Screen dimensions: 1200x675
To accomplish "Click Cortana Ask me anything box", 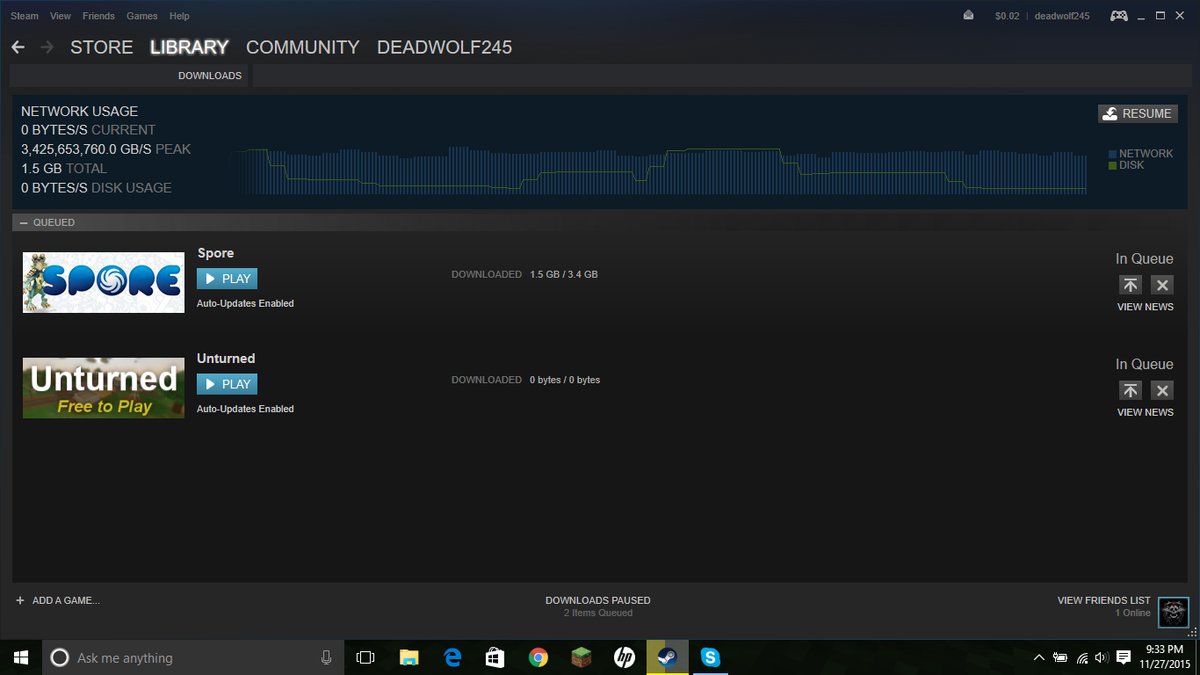I will [192, 657].
